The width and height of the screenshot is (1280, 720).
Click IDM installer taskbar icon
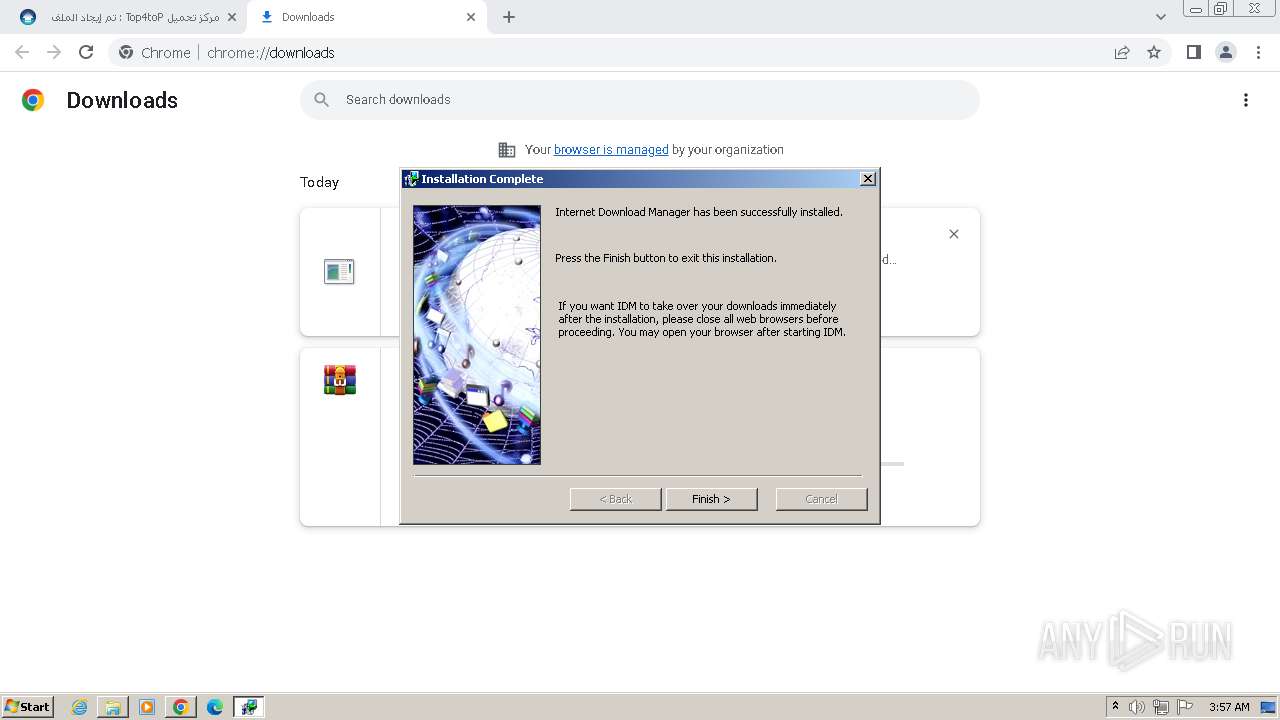(x=249, y=707)
